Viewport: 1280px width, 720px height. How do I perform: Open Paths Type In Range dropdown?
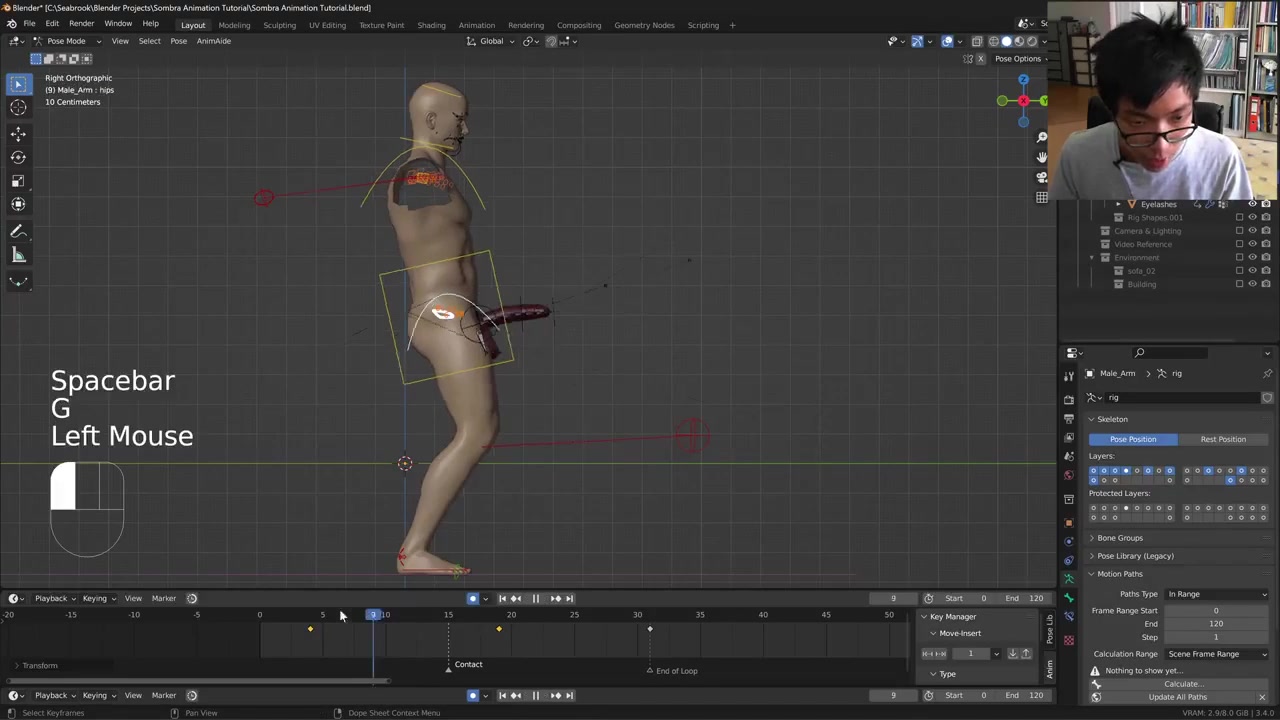pos(1217,594)
